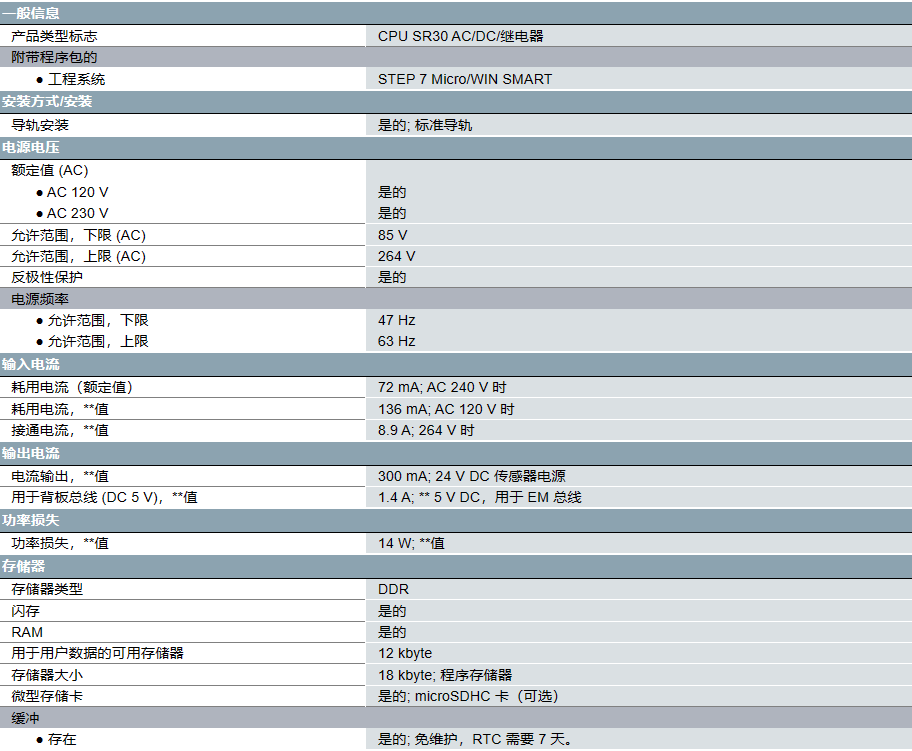Select the 导轨安装 row label
Viewport: 912px width, 751px height.
point(40,125)
